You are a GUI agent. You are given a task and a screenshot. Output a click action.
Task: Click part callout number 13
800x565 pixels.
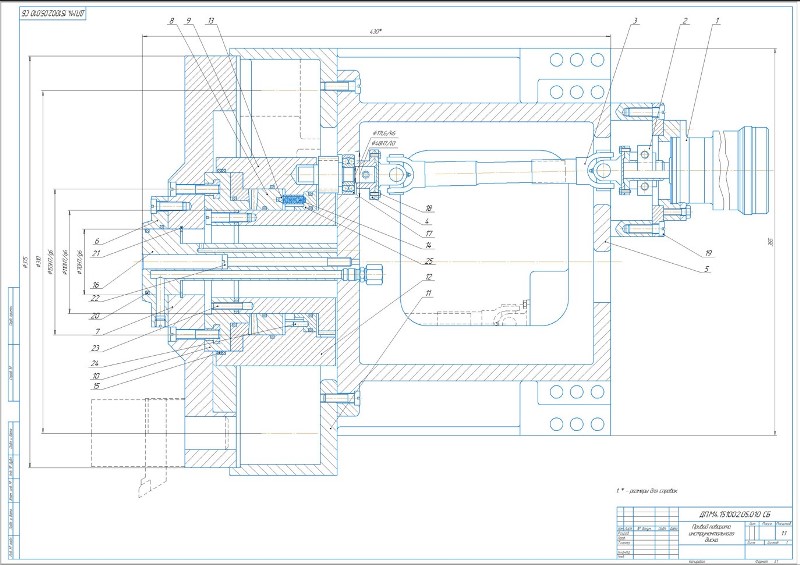coord(211,20)
